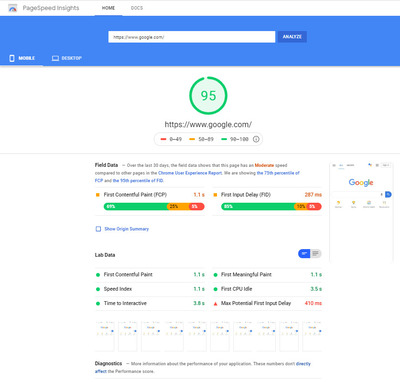Open the HOME tab
The image size is (400, 382).
(x=108, y=8)
